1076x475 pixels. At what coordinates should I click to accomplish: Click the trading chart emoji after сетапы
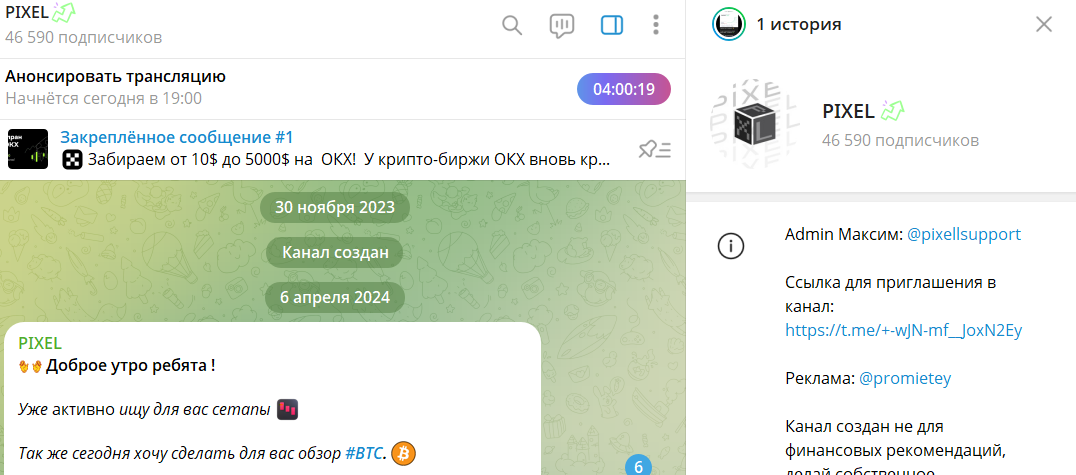[288, 410]
